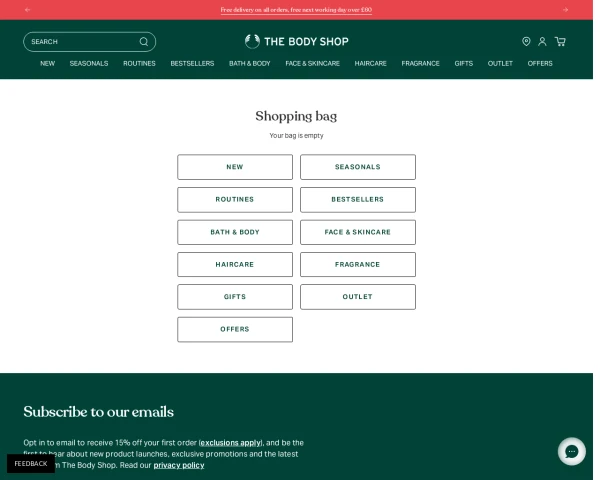Click the 'Your bag is empty' text
This screenshot has width=600, height=480.
click(296, 136)
